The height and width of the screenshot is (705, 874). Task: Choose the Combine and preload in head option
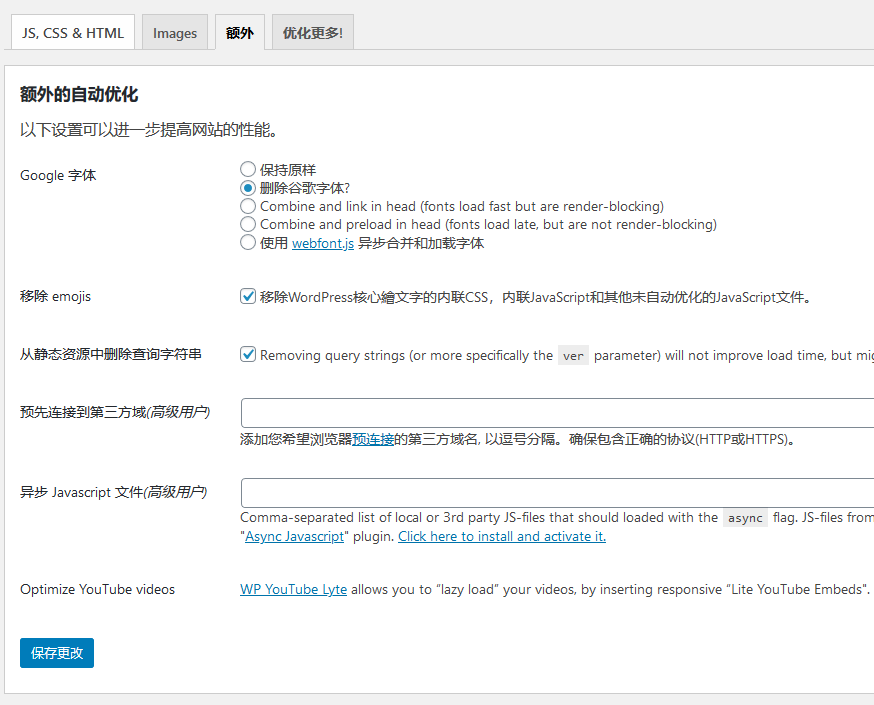248,224
